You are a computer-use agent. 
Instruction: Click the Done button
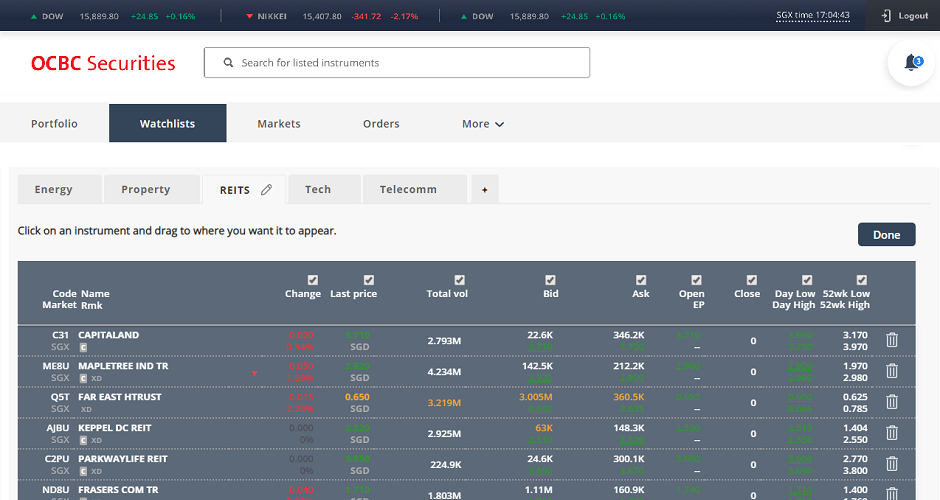point(886,234)
